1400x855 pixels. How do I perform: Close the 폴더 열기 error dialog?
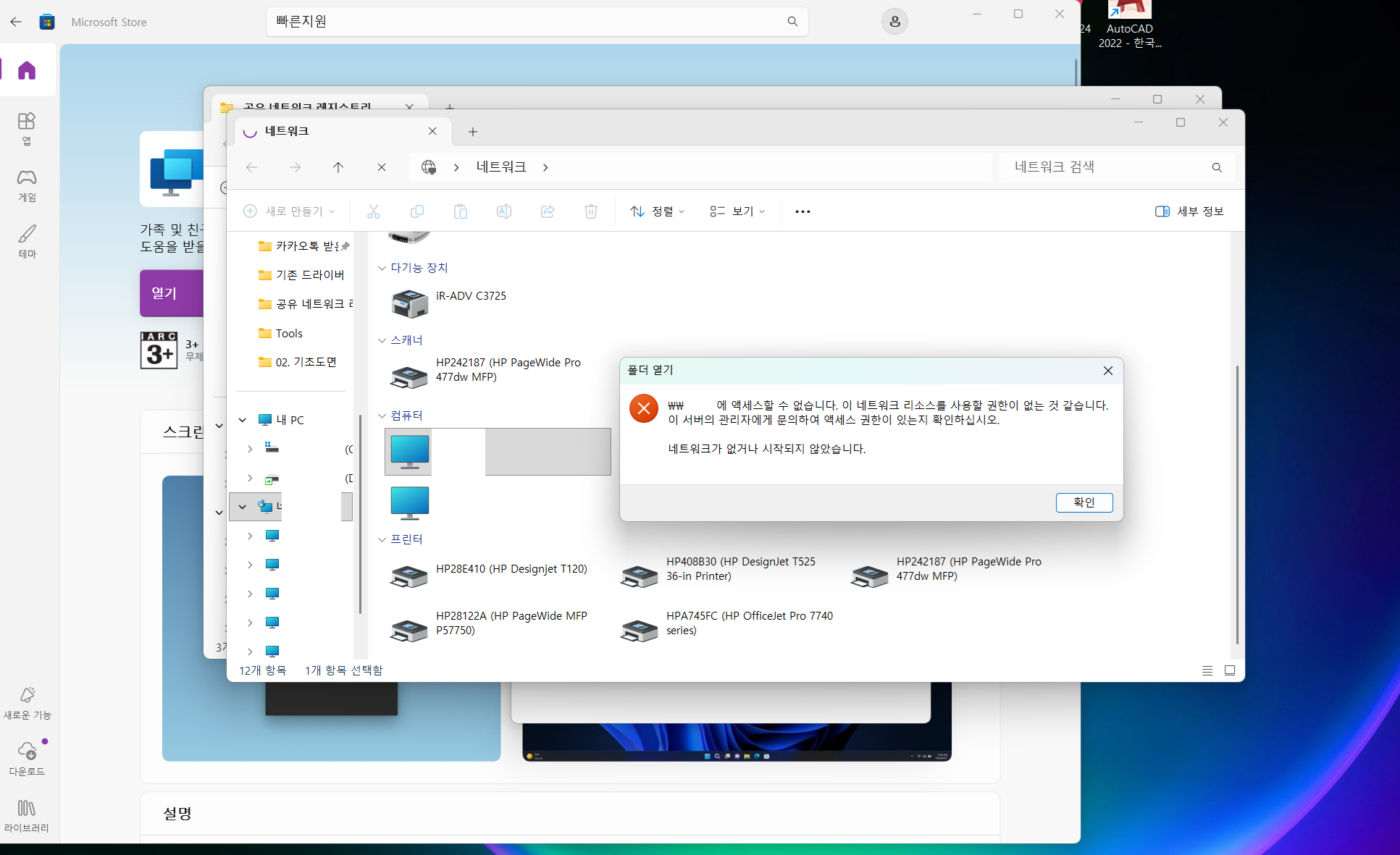pos(1108,371)
